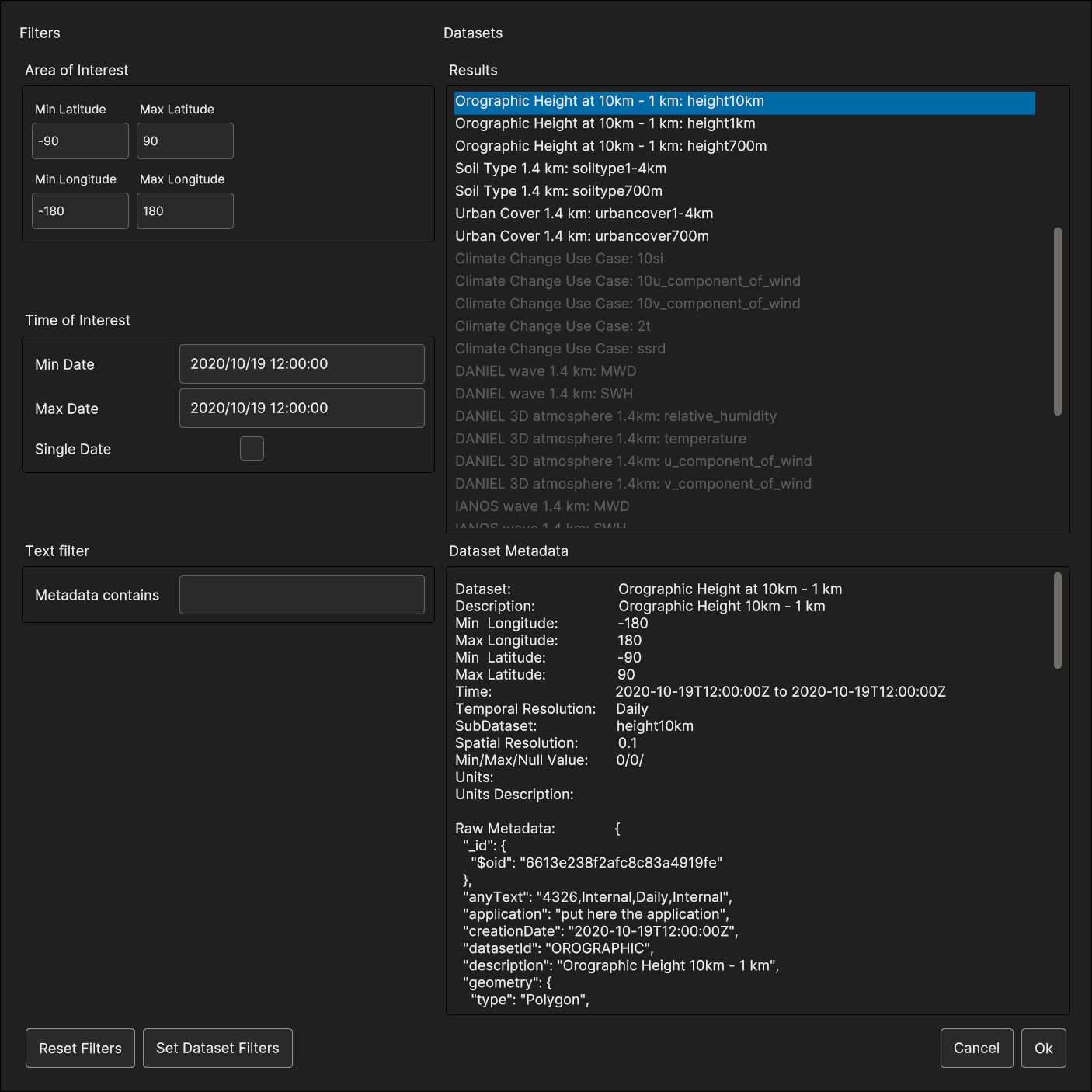Confirm with the Ok button
Viewport: 1092px width, 1092px height.
pos(1043,1048)
